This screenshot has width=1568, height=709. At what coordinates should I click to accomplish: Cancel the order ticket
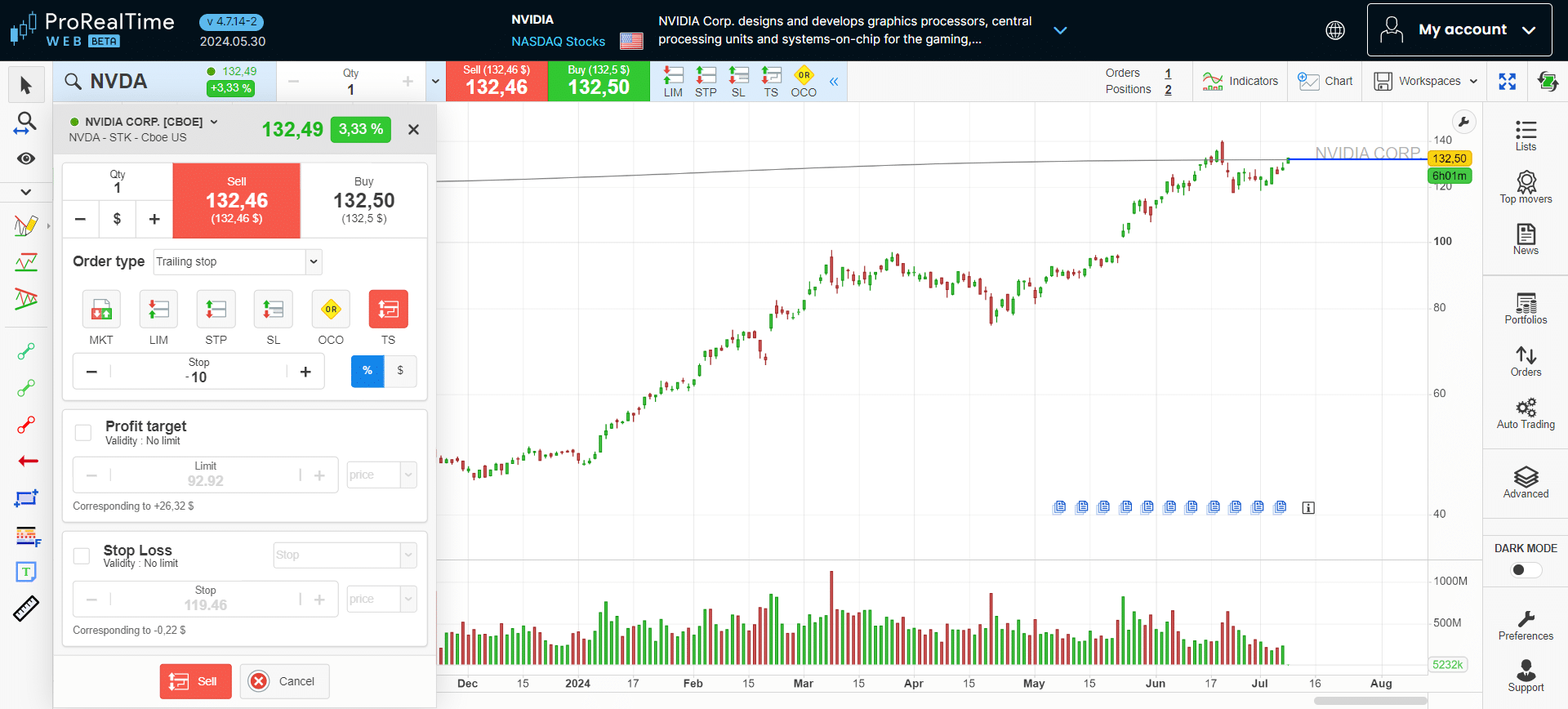point(284,681)
